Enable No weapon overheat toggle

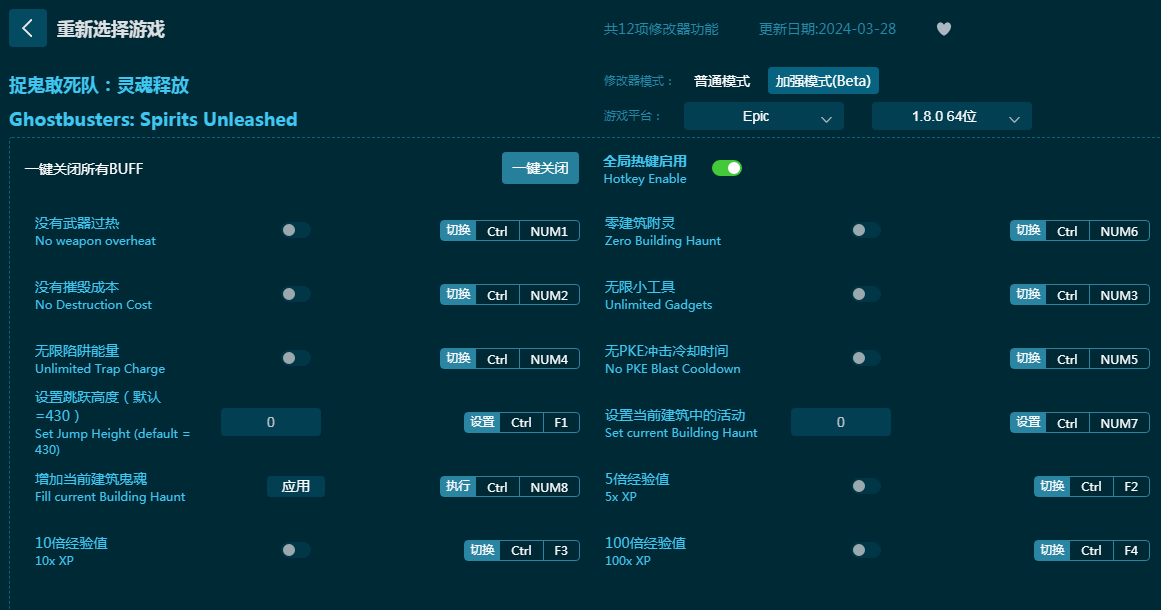coord(295,230)
